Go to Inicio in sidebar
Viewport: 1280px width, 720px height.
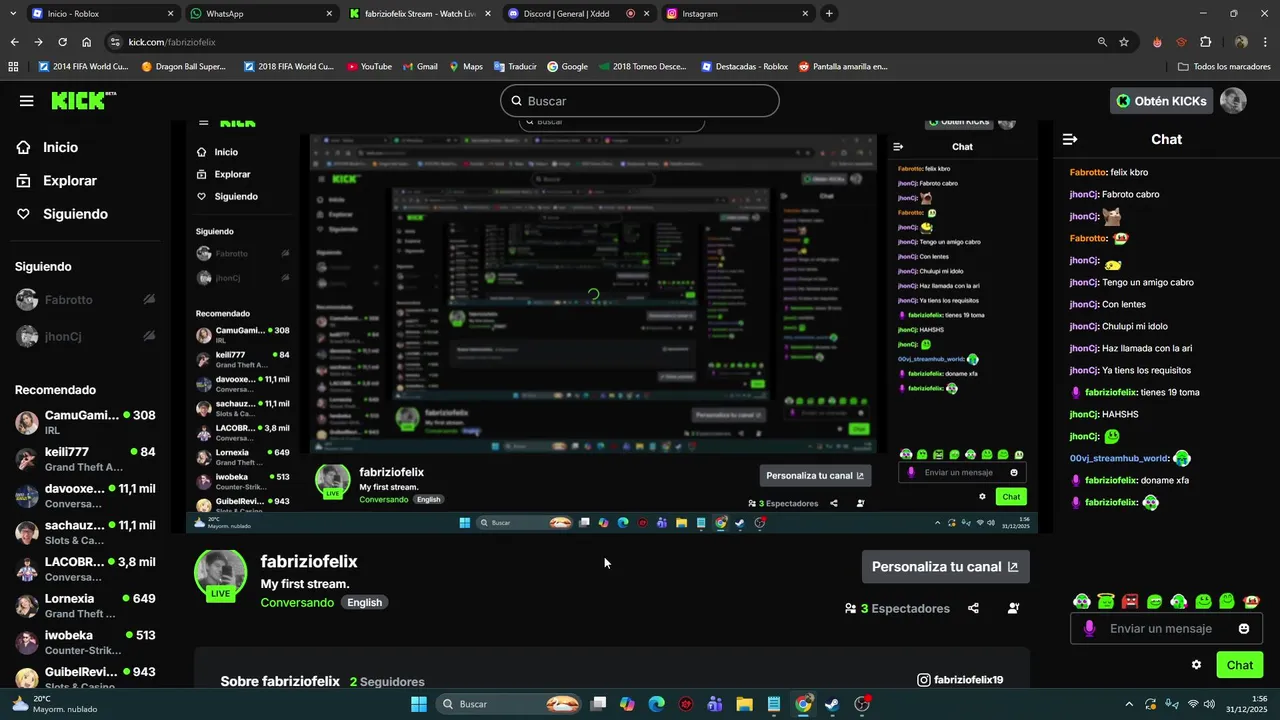coord(60,147)
